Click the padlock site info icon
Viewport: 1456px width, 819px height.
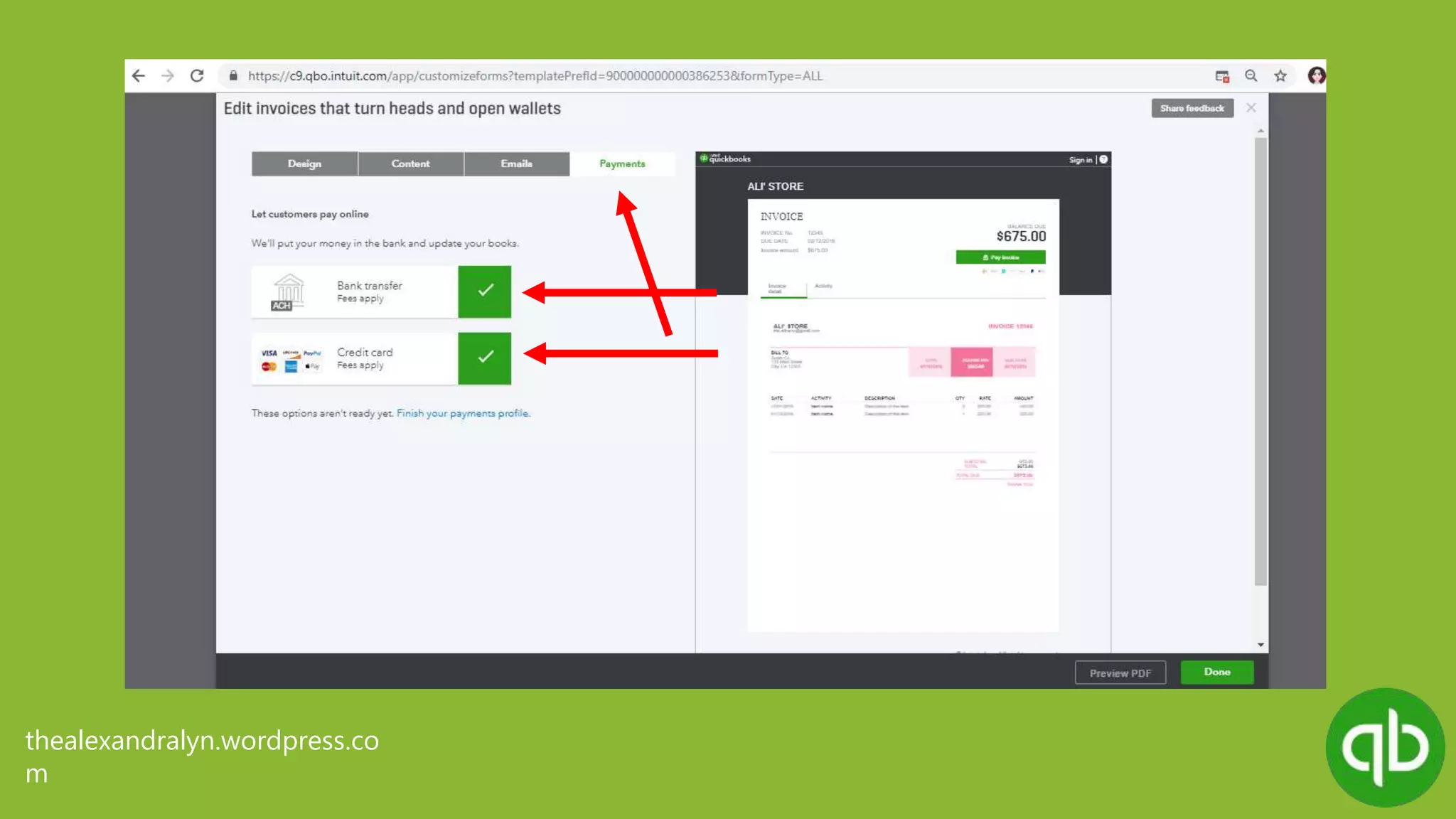(232, 76)
